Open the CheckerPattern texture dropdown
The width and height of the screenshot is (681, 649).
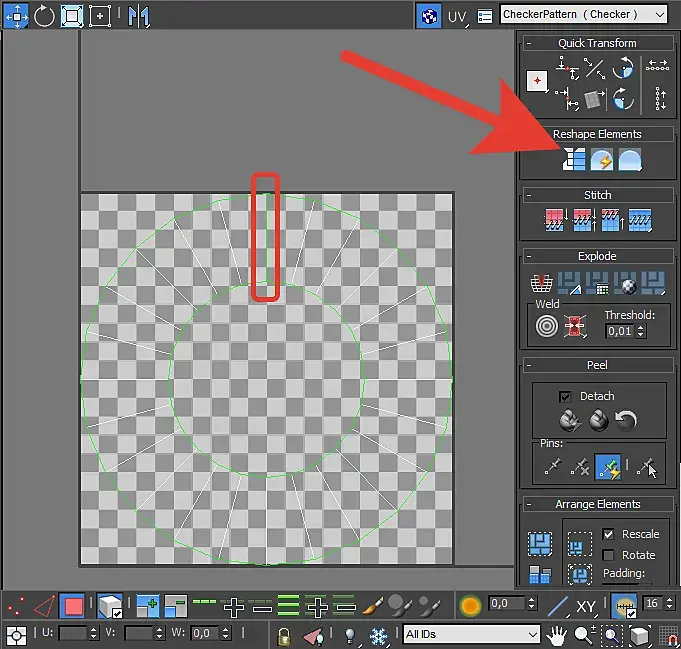584,14
